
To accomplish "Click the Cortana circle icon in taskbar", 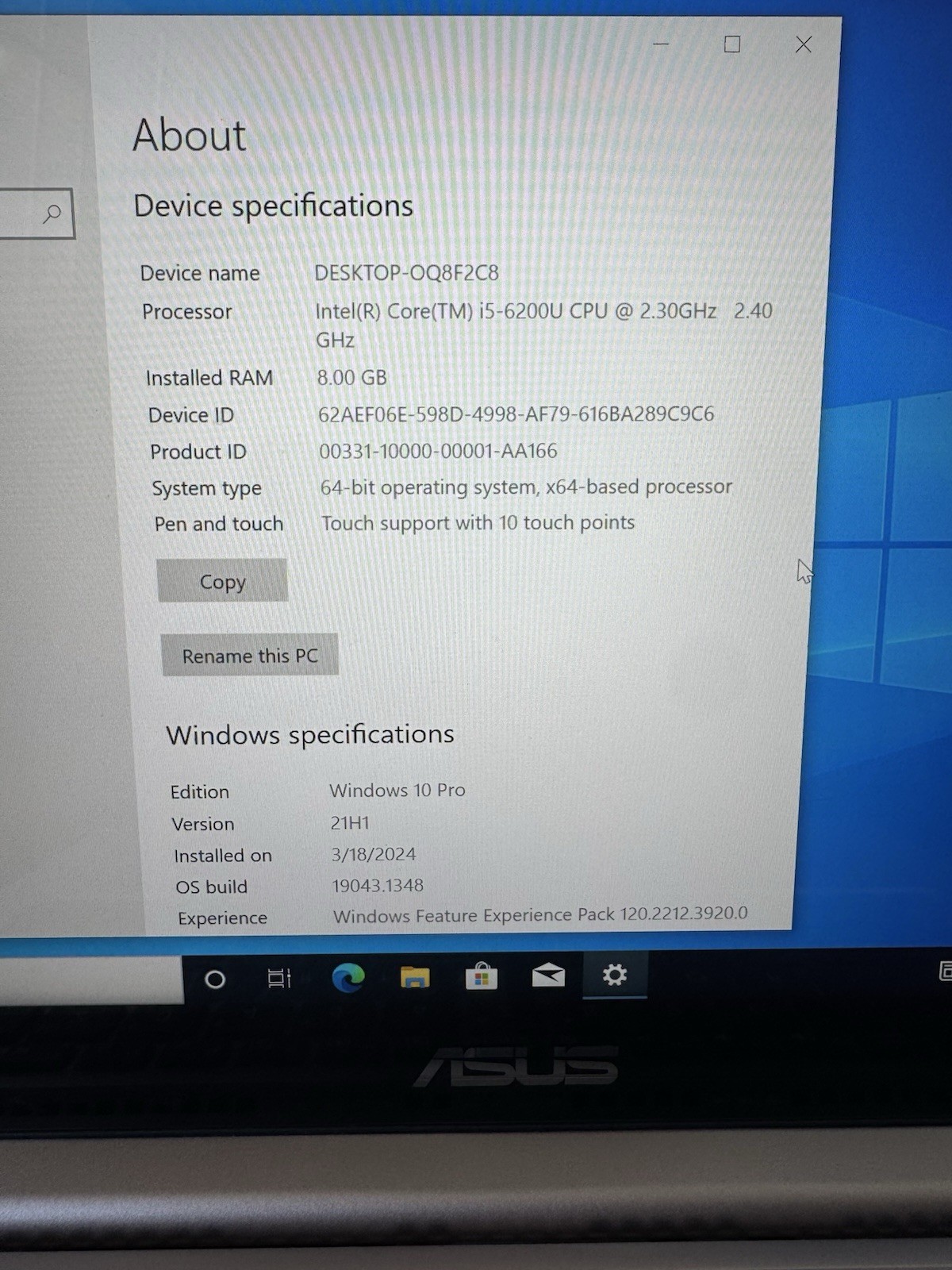I will [215, 979].
